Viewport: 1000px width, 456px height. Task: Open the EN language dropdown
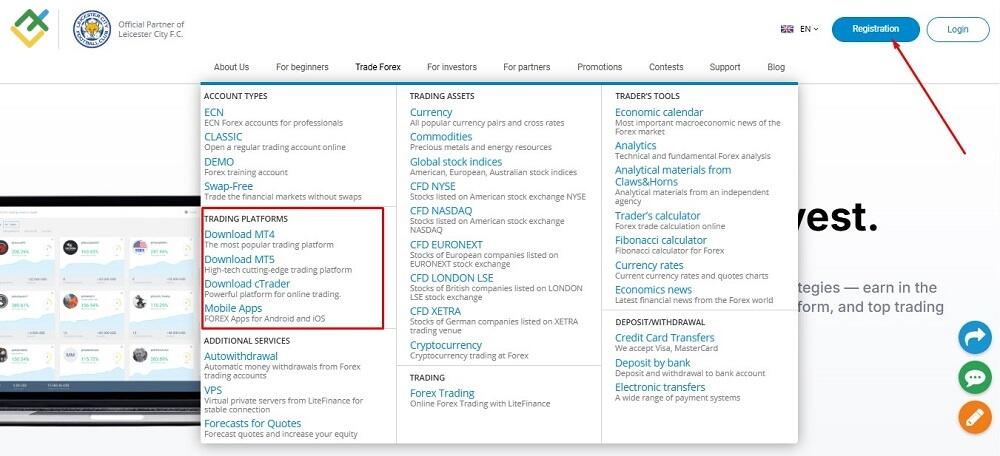(809, 29)
